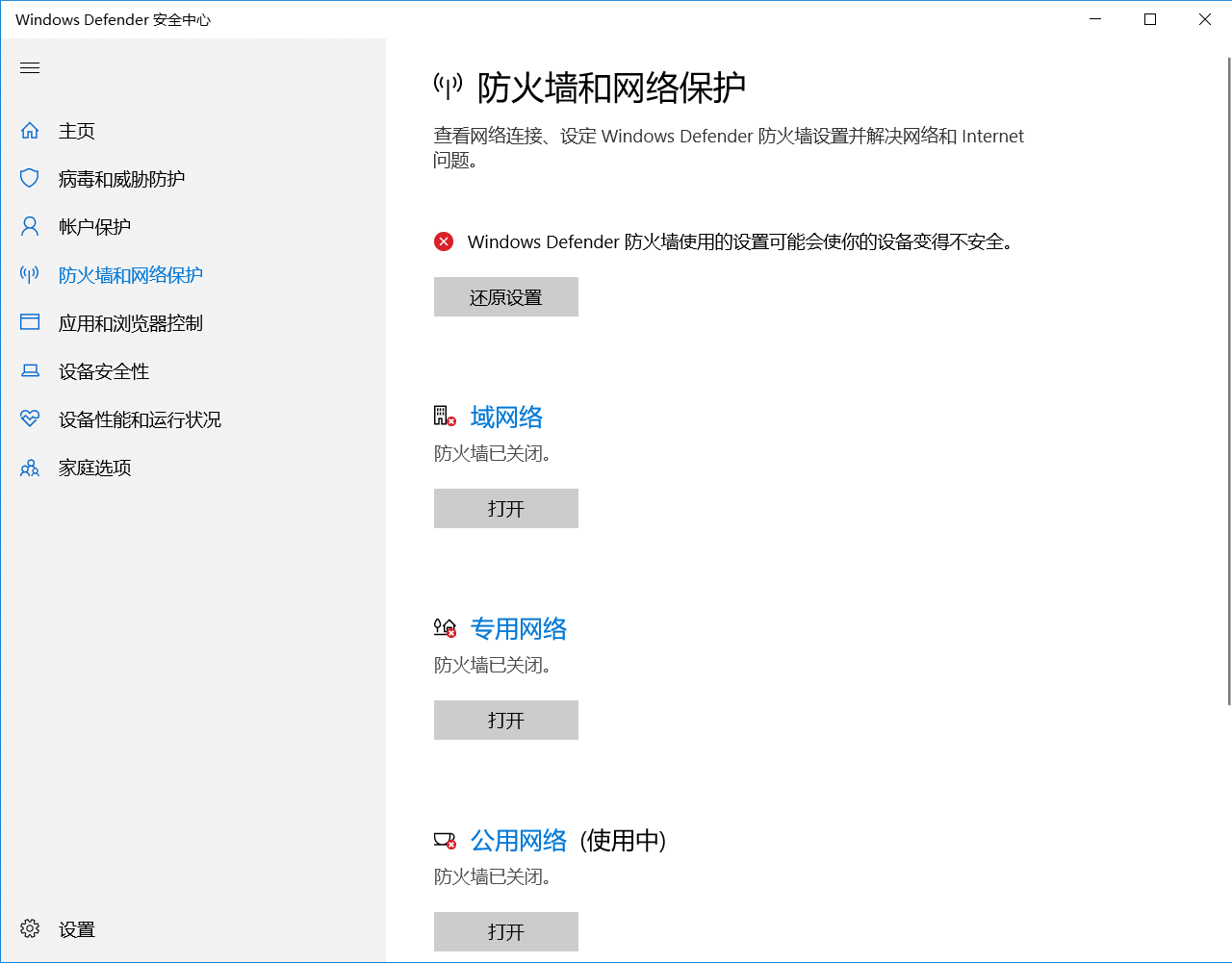Click the person icon for 帐户保护
The width and height of the screenshot is (1232, 963).
pos(30,226)
